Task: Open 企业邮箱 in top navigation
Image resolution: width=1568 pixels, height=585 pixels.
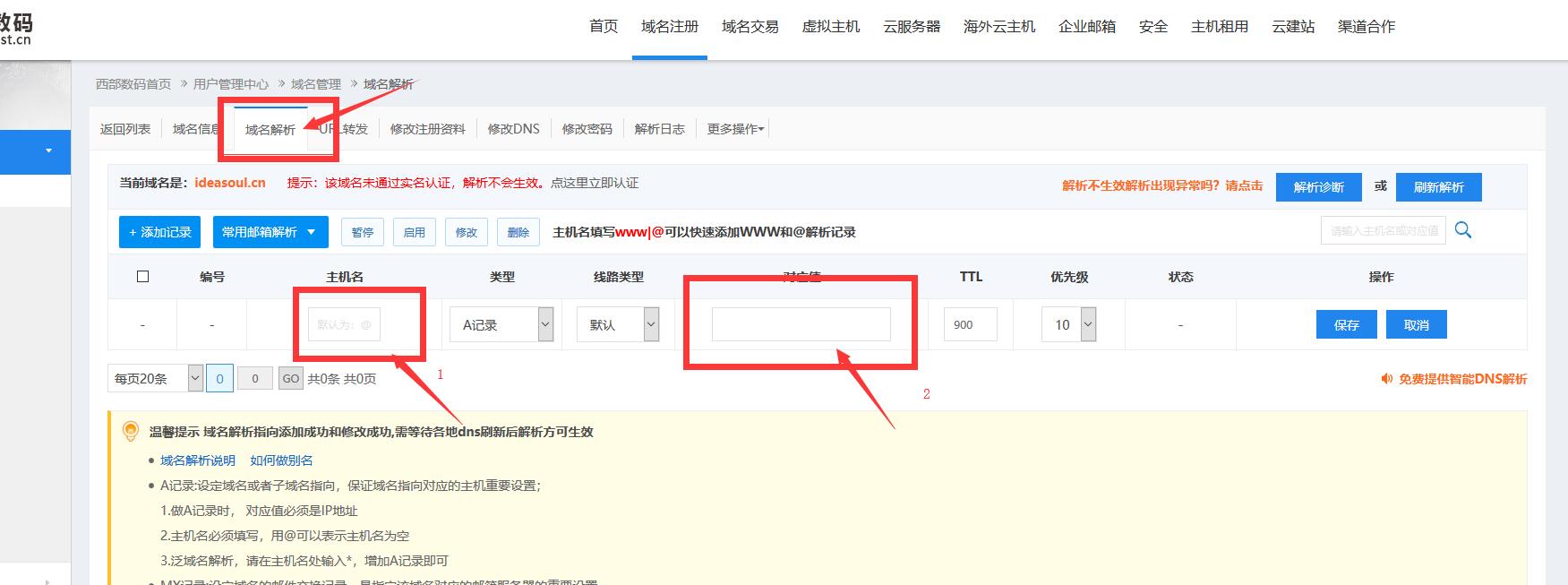Action: tap(1087, 26)
